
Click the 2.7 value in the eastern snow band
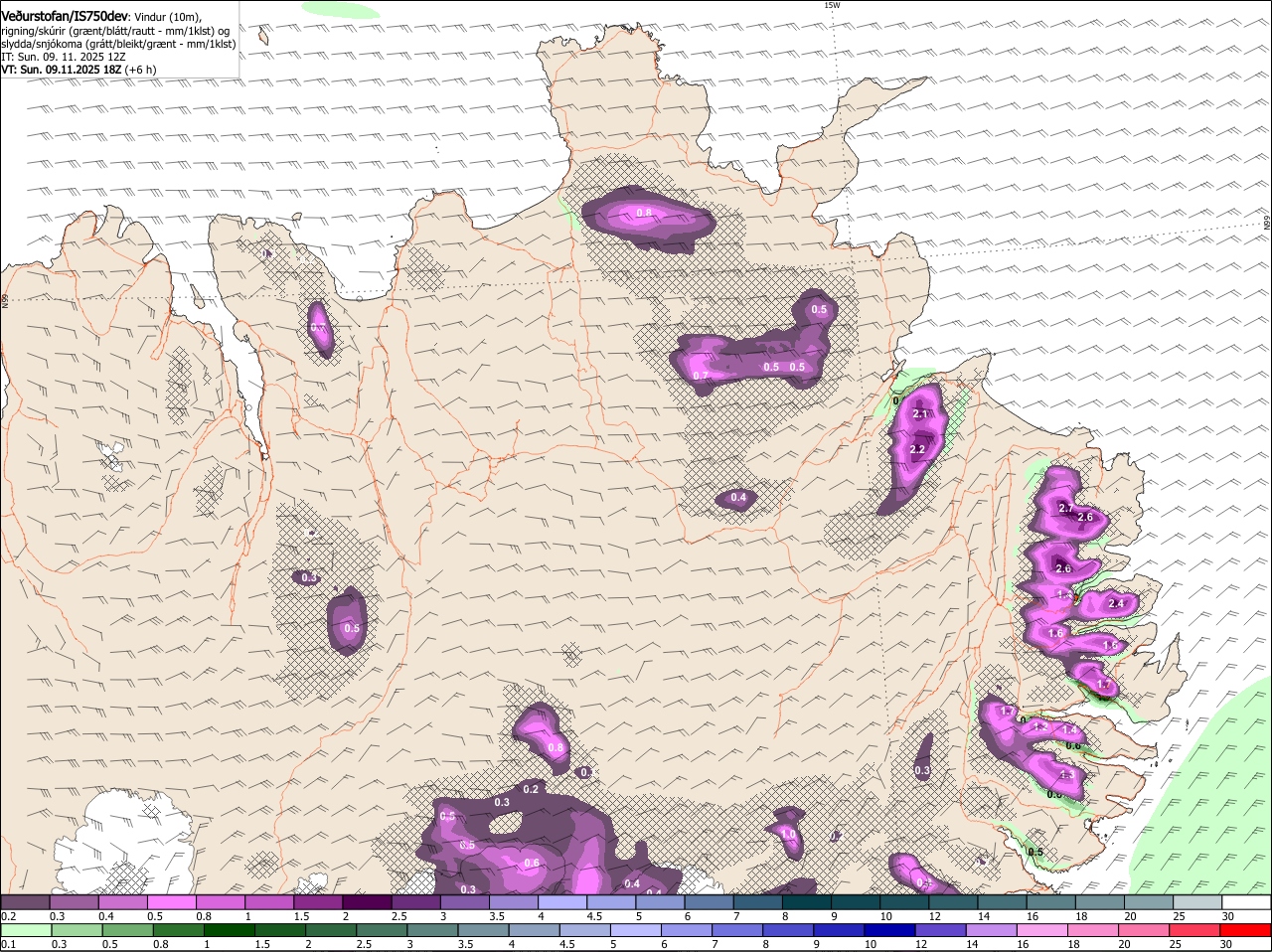pos(1066,508)
